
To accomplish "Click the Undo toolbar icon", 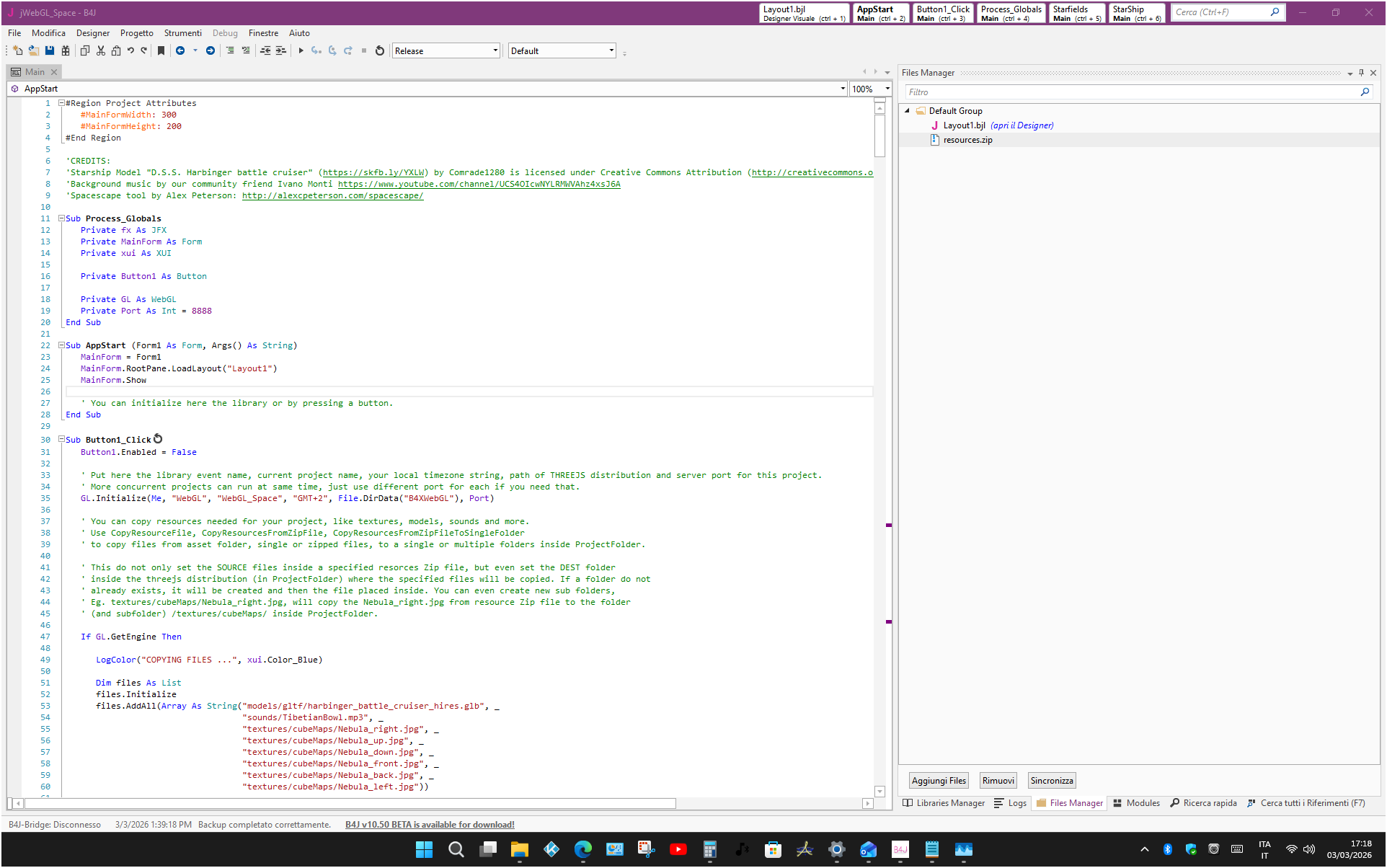I will pyautogui.click(x=130, y=50).
